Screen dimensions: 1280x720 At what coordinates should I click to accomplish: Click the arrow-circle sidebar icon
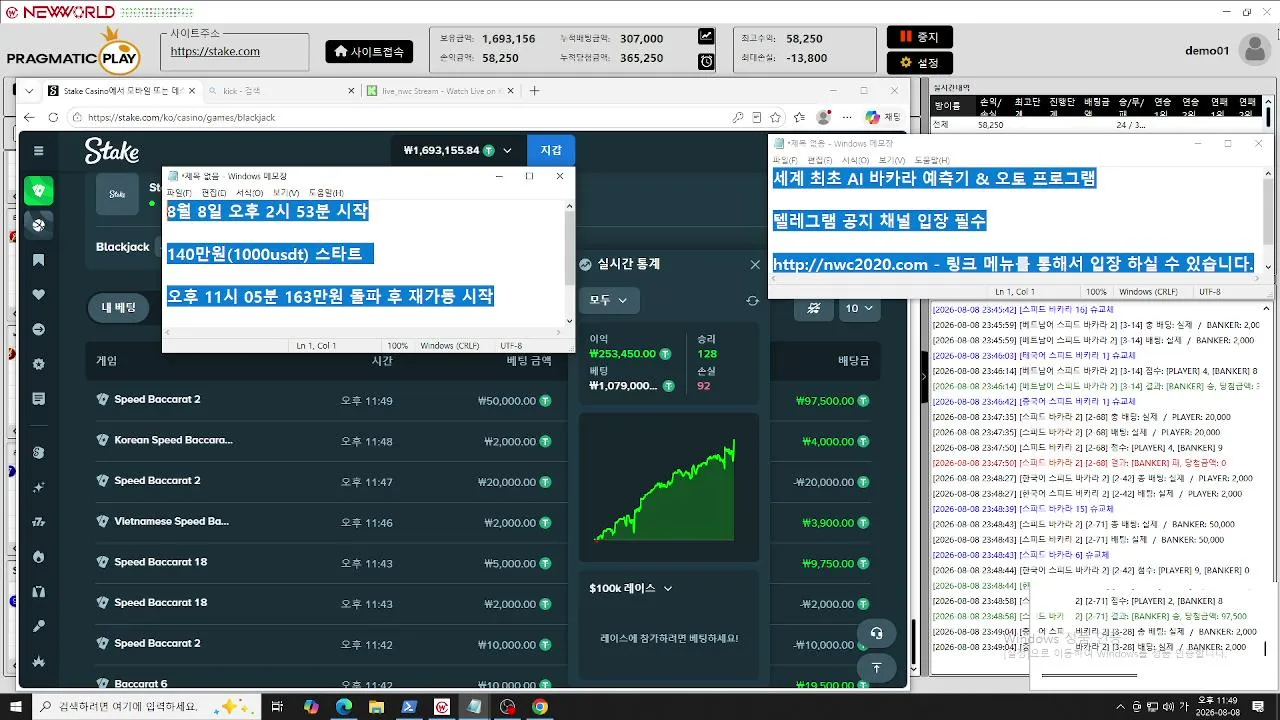tap(39, 329)
